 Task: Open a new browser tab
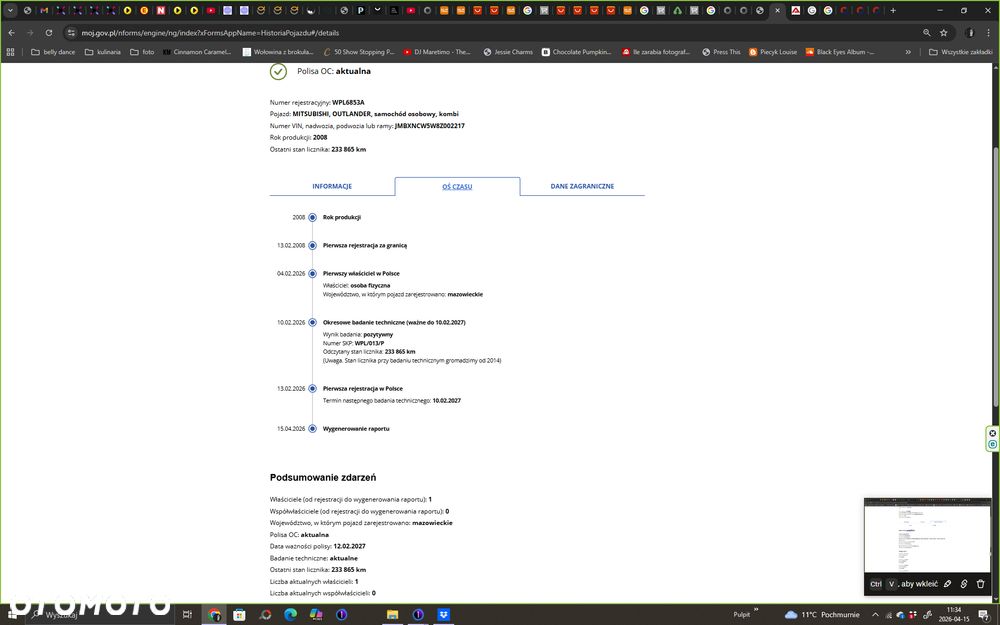893,10
